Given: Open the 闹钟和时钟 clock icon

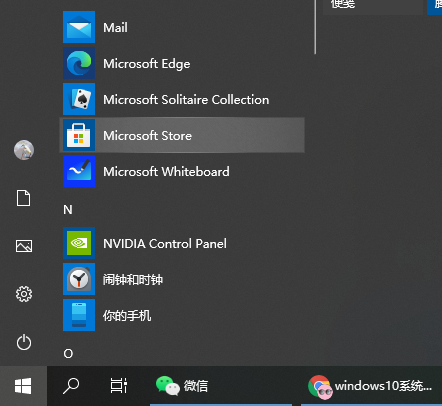Looking at the screenshot, I should click(x=79, y=279).
